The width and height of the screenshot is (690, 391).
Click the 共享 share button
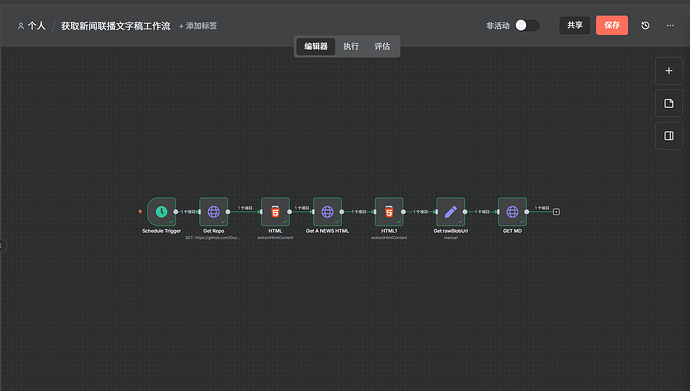[x=575, y=26]
